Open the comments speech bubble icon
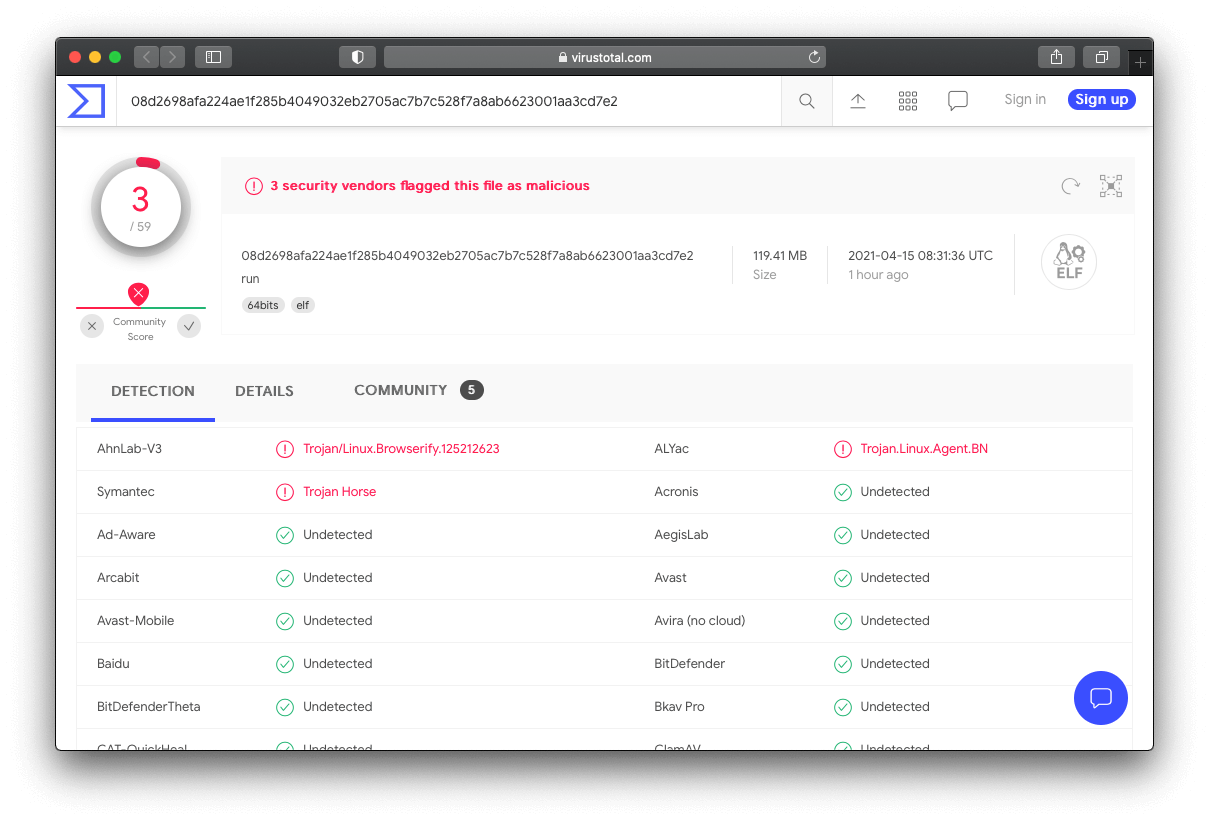 click(x=958, y=101)
